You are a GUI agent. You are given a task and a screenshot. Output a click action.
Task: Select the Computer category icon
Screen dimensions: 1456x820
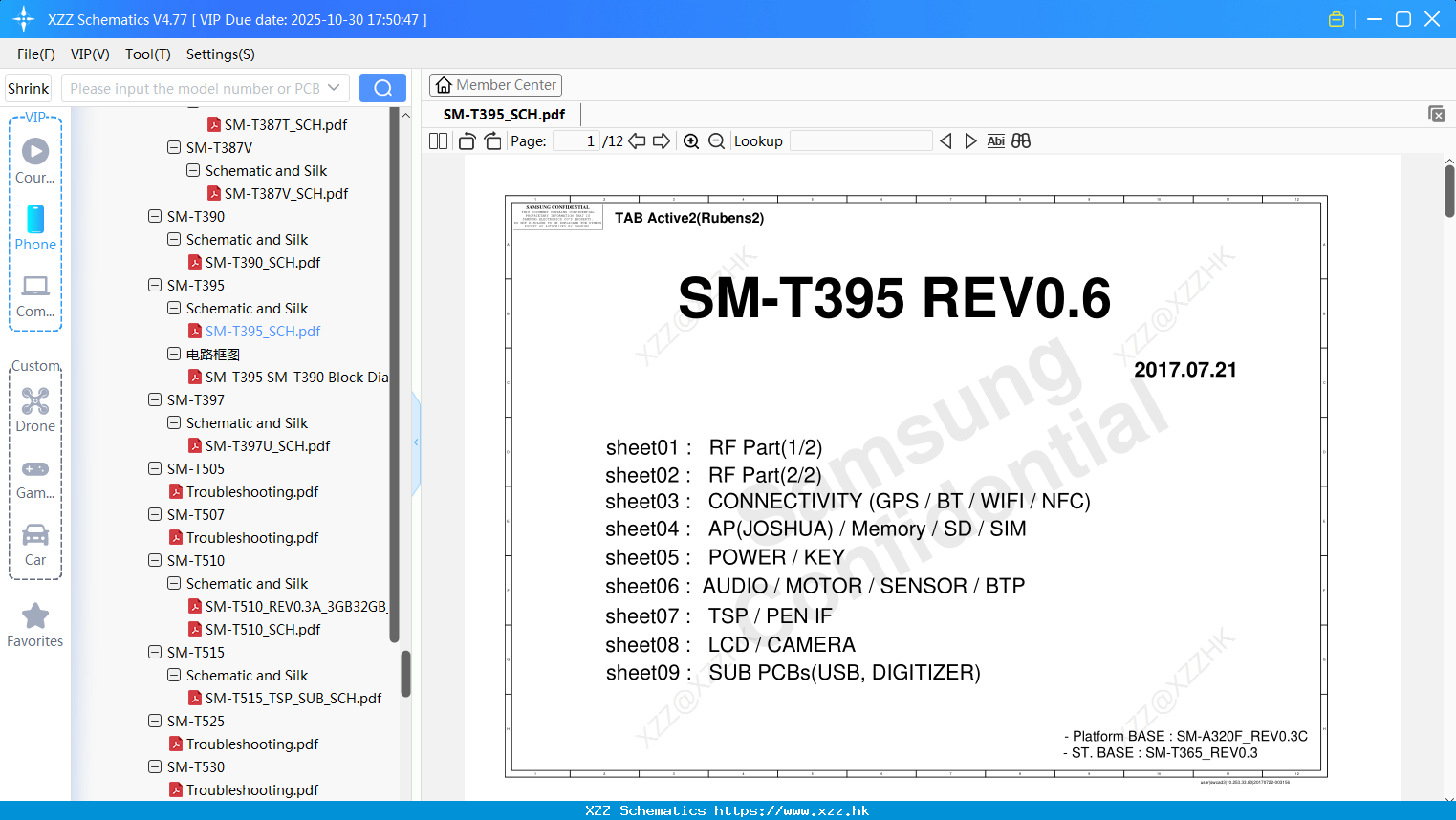tap(35, 295)
